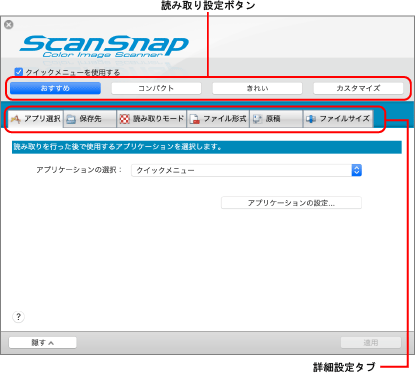Click the アプリ選択 tab icon
This screenshot has width=415, height=375.
(15, 119)
